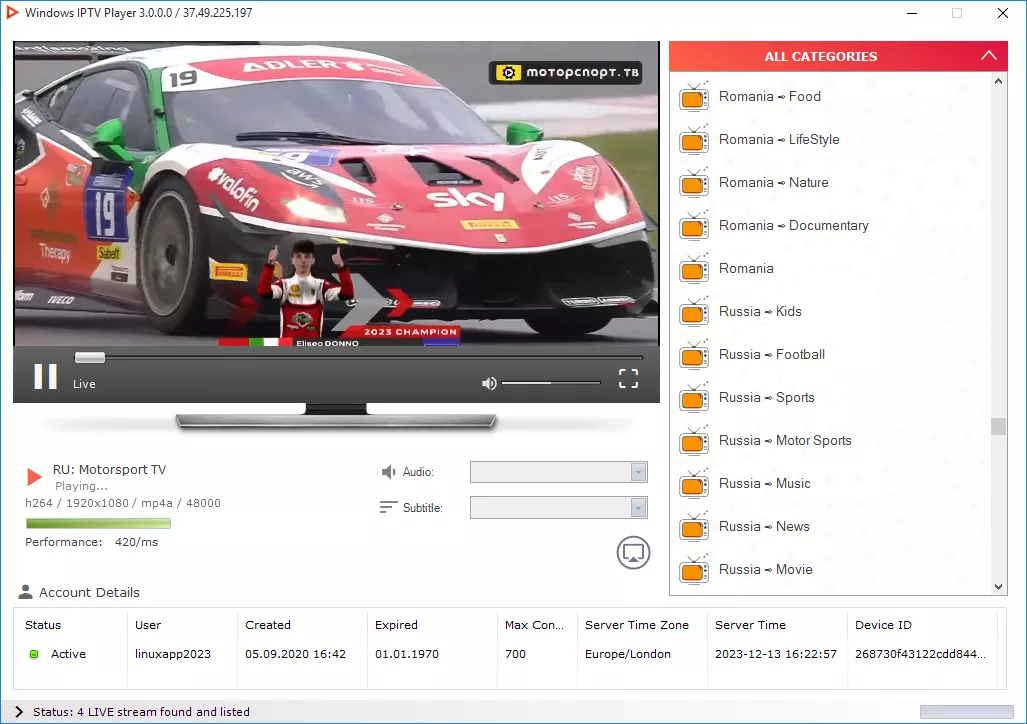Click the TV icon beside Russia Sports
The height and width of the screenshot is (724, 1027).
click(x=694, y=398)
